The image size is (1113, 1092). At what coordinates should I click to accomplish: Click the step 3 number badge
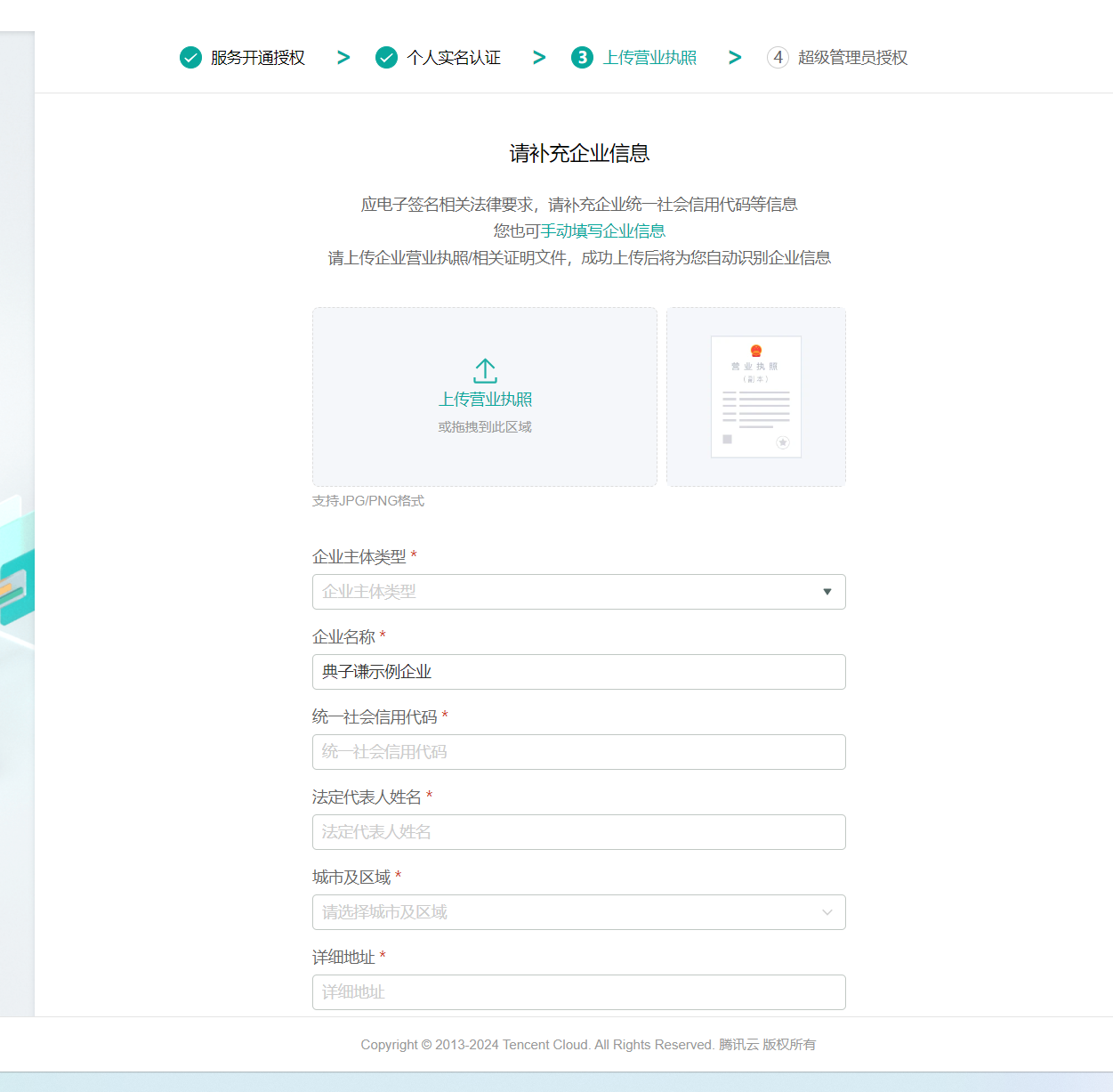click(582, 58)
